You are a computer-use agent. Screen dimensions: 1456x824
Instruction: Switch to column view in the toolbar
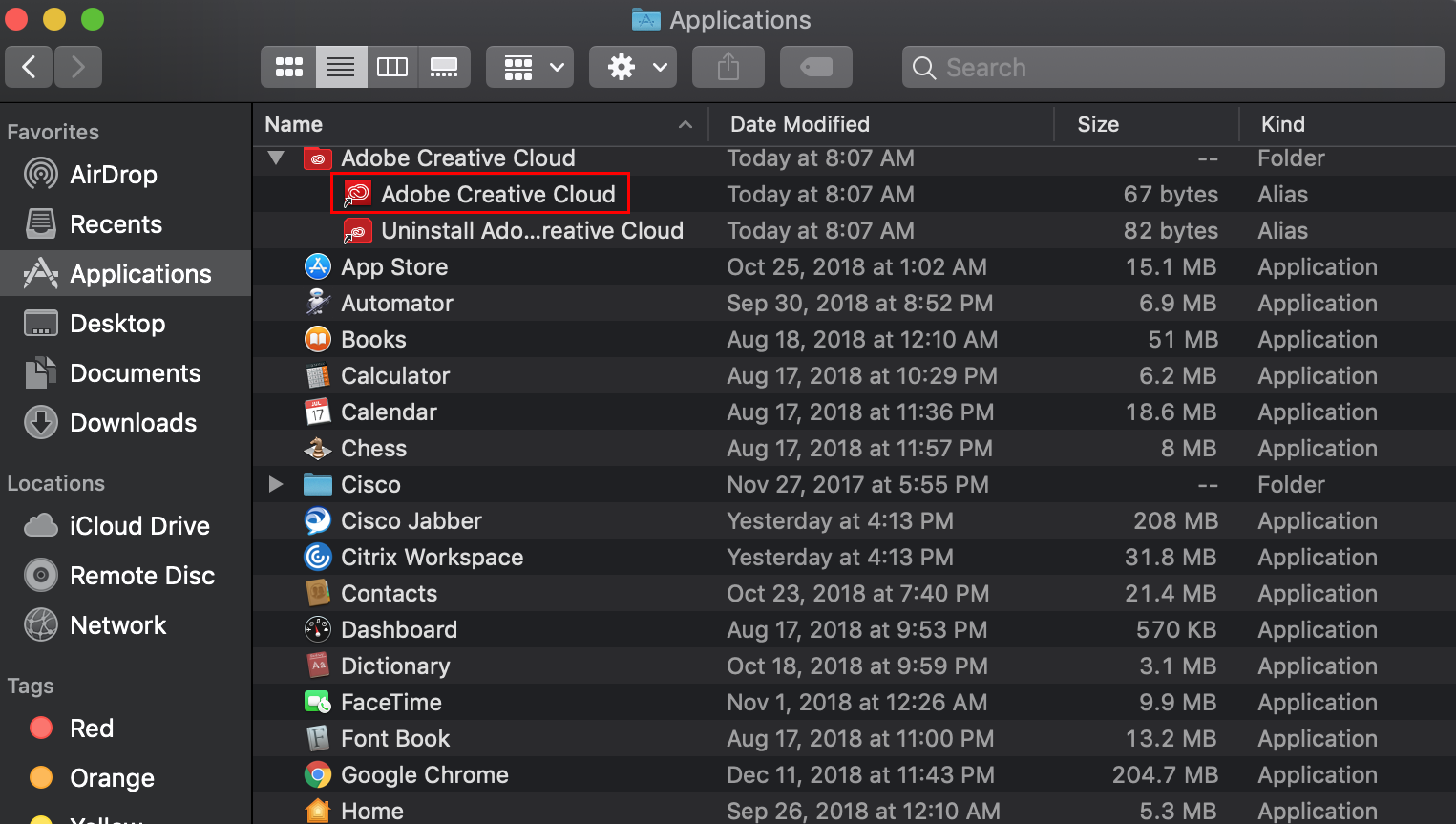(x=392, y=67)
